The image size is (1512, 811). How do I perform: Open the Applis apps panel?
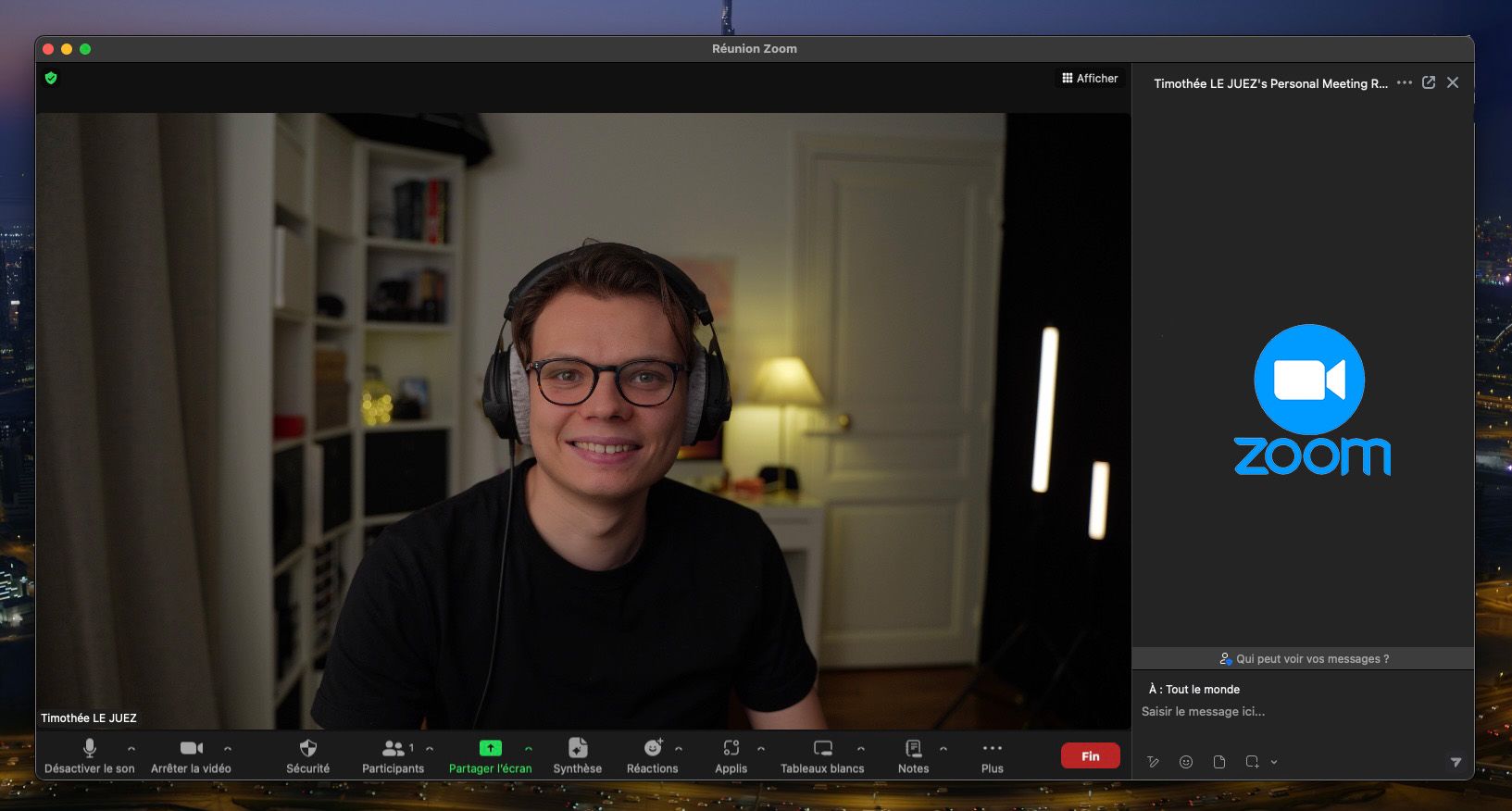(731, 755)
